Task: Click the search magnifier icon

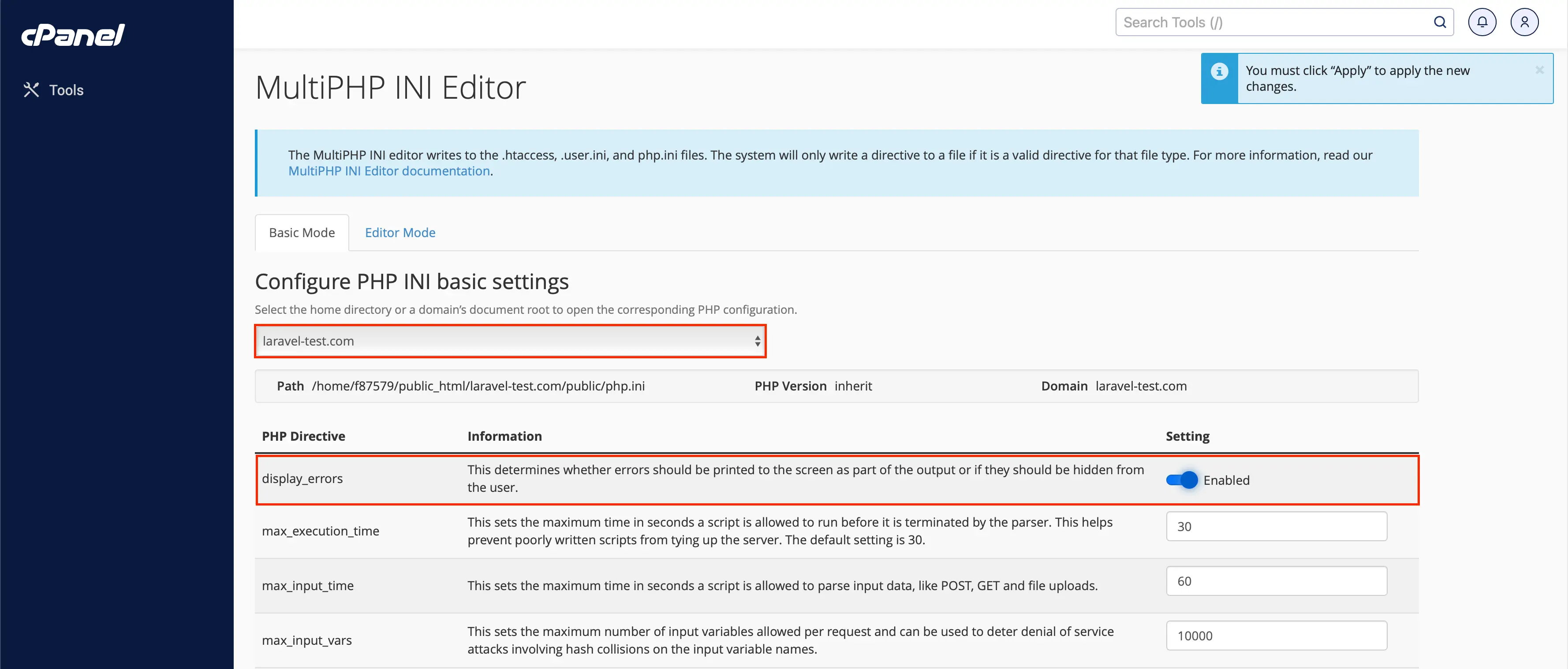Action: (1440, 22)
